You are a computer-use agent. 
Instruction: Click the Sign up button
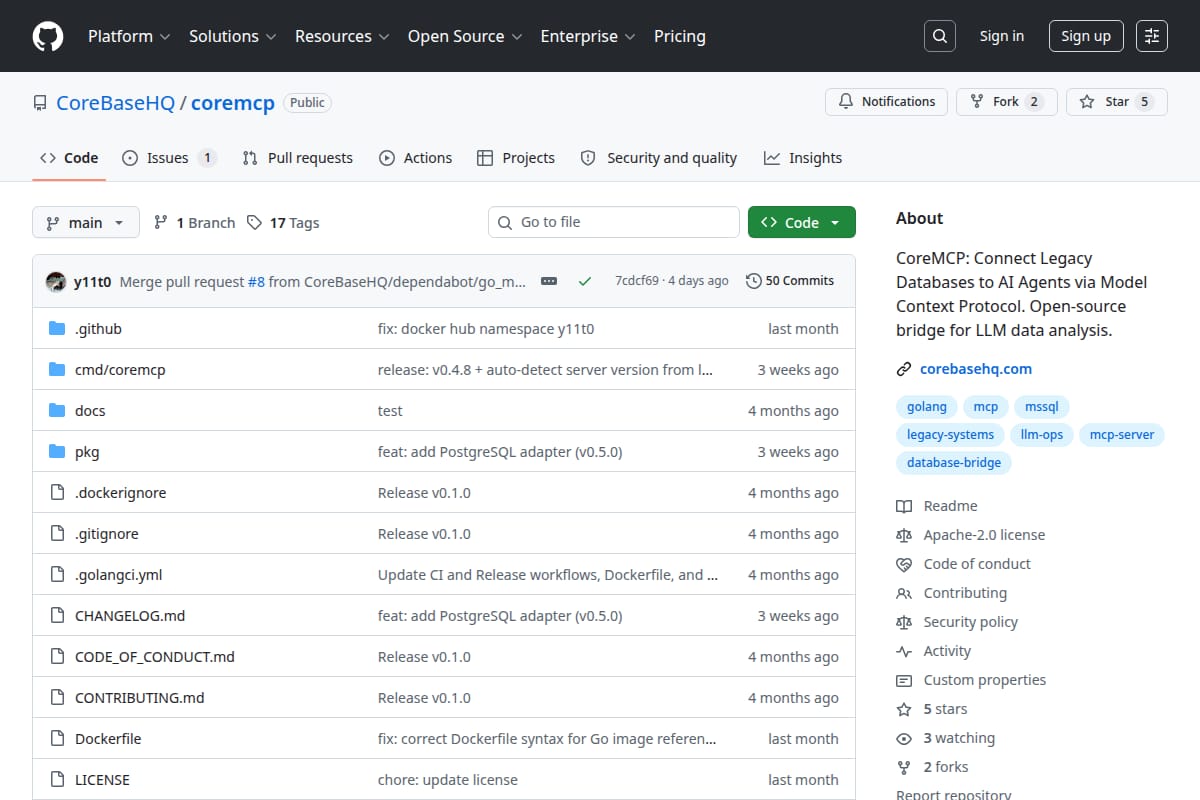pos(1086,36)
